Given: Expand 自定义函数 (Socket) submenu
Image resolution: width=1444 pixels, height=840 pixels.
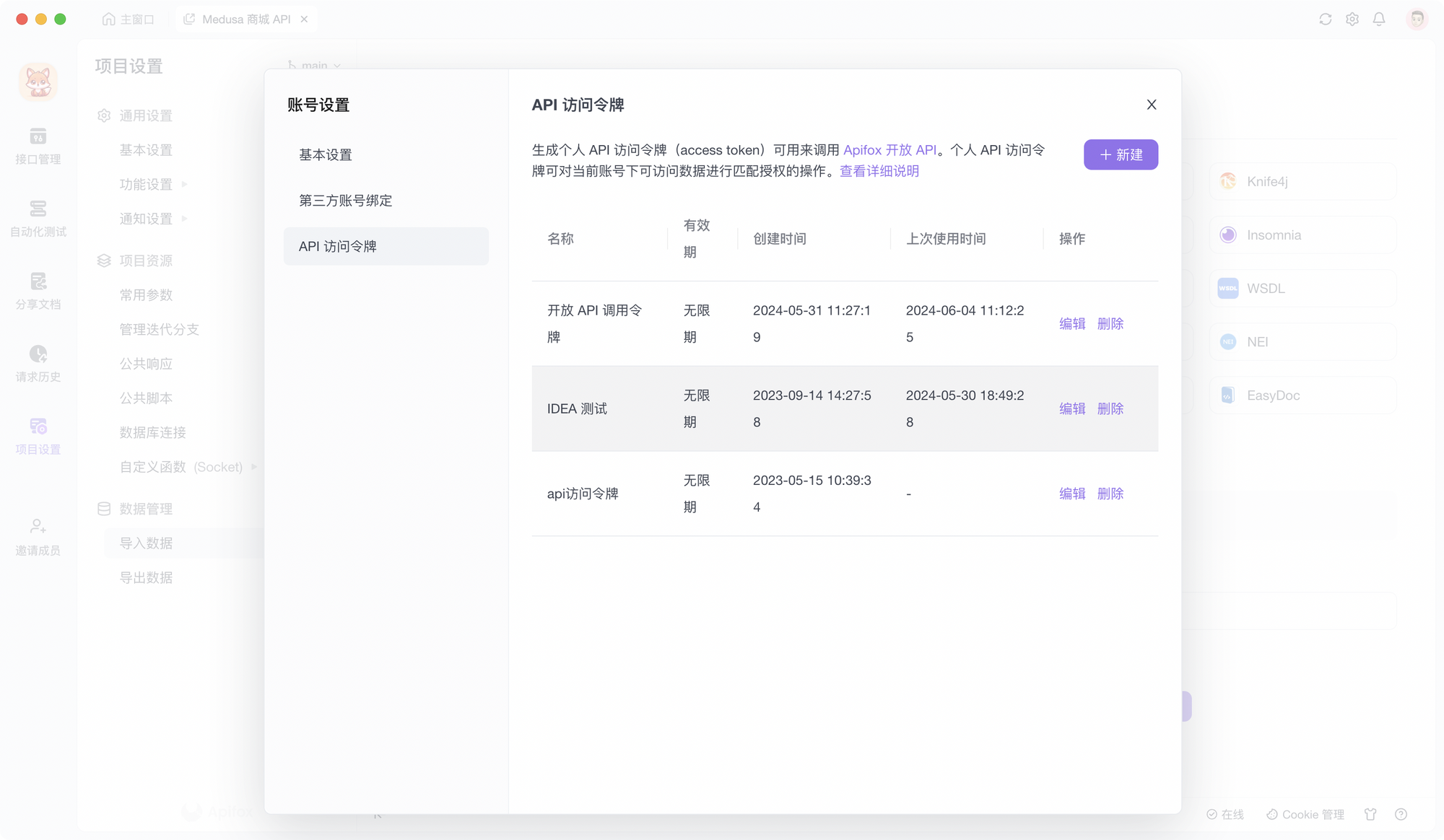Looking at the screenshot, I should [188, 467].
